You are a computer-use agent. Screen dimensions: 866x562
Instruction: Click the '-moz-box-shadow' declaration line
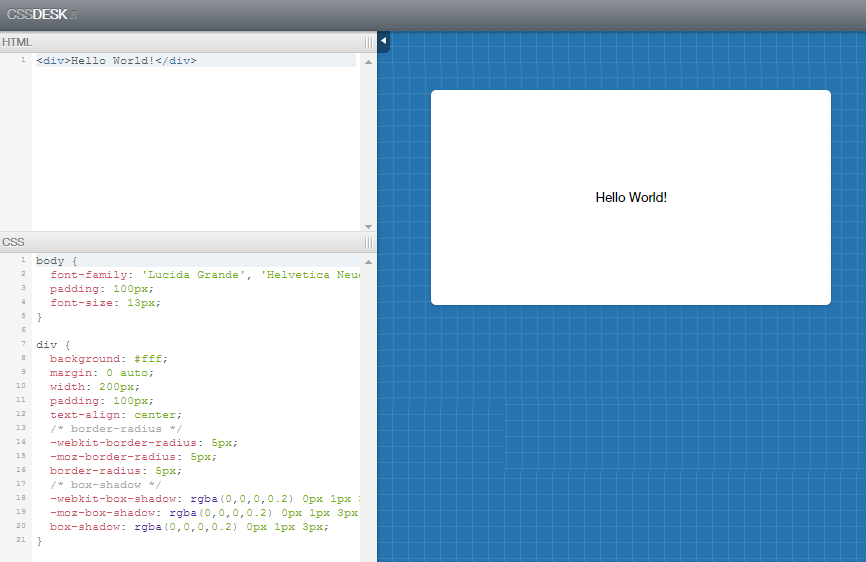tap(205, 513)
